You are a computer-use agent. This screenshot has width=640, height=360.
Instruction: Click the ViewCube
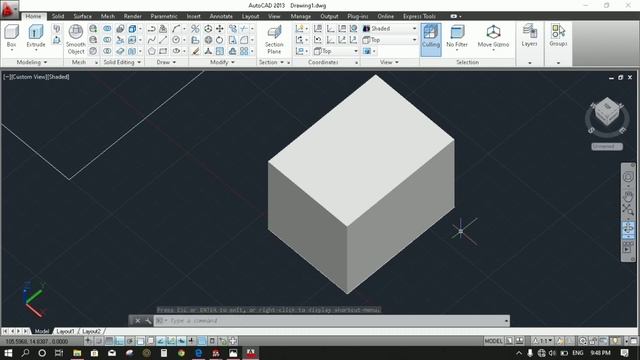coord(607,111)
